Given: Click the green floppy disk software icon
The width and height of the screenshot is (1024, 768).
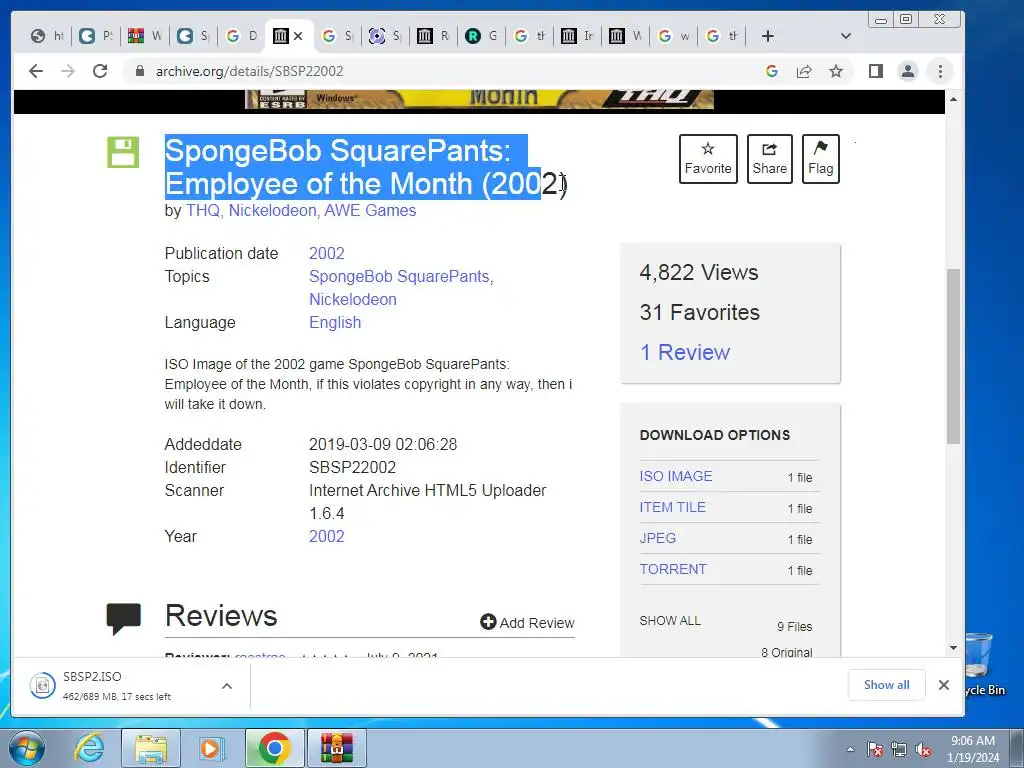Looking at the screenshot, I should (123, 152).
